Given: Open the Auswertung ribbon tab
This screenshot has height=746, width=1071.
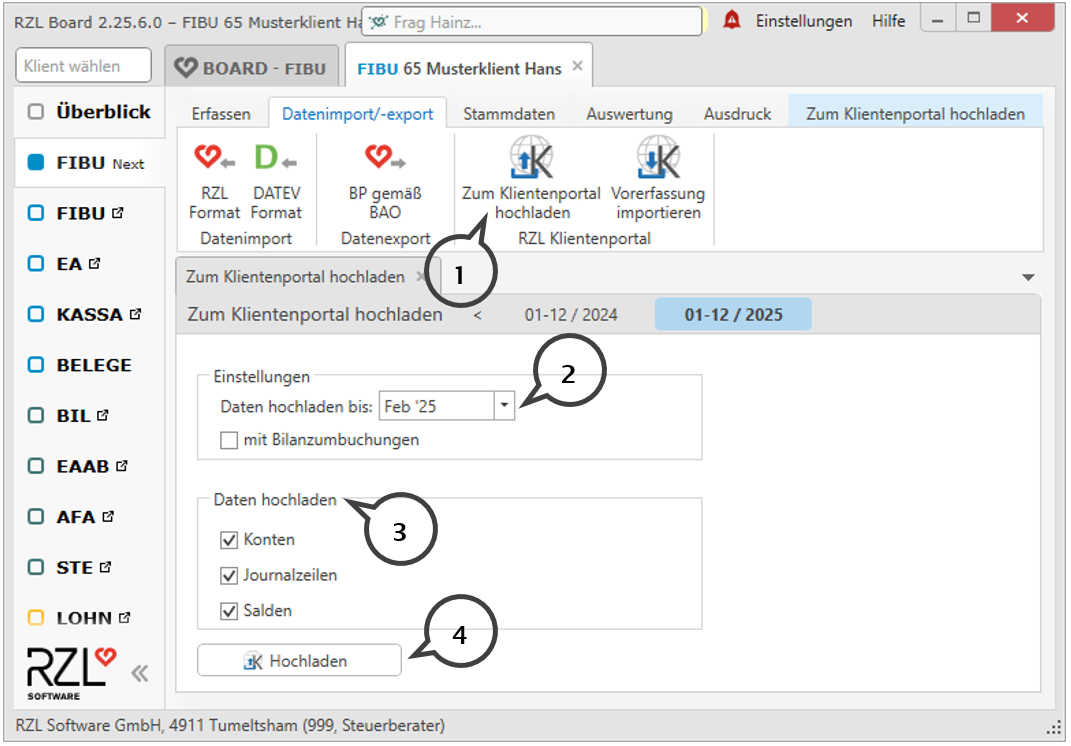Looking at the screenshot, I should [x=629, y=114].
